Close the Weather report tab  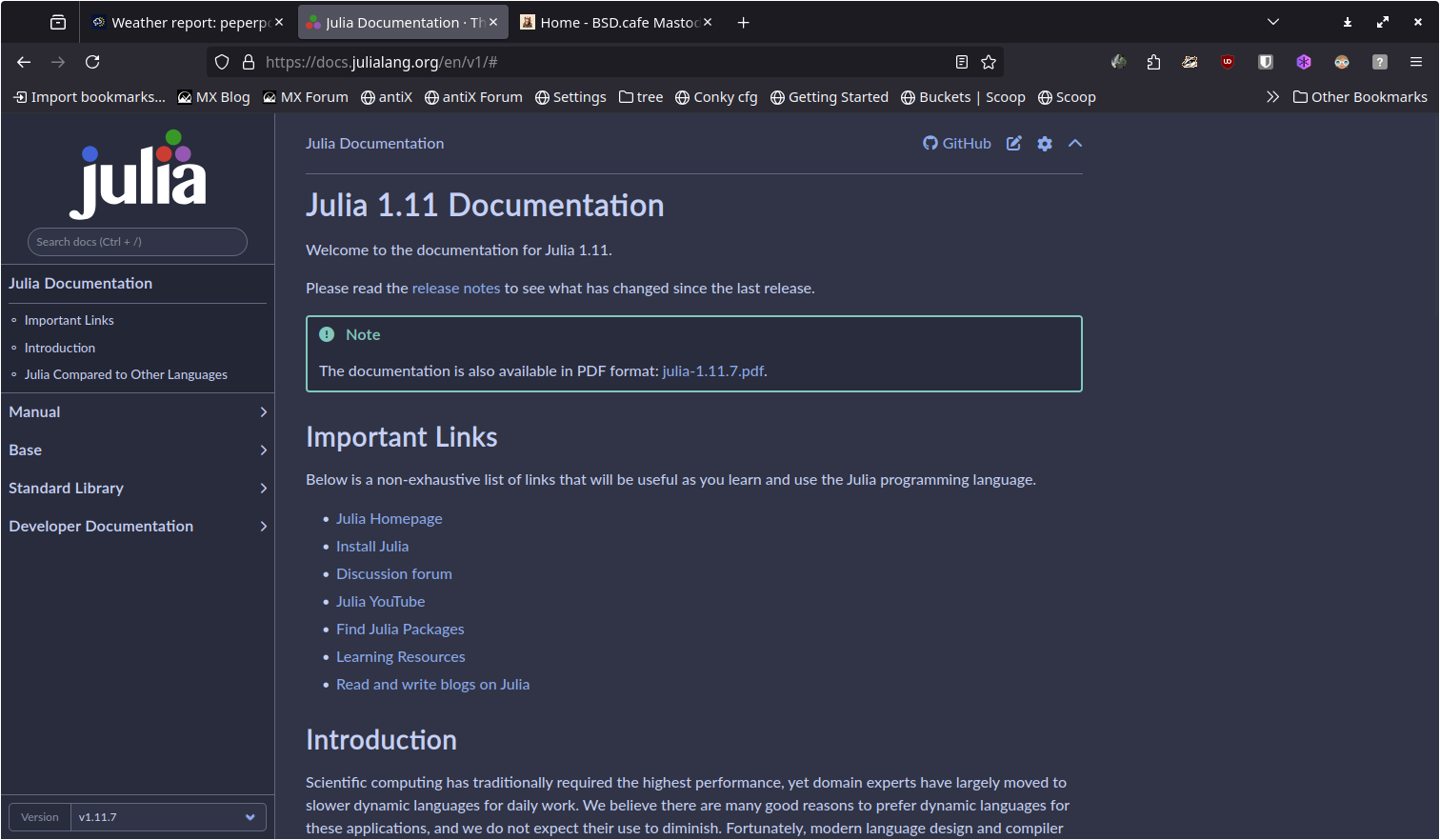coord(279,22)
